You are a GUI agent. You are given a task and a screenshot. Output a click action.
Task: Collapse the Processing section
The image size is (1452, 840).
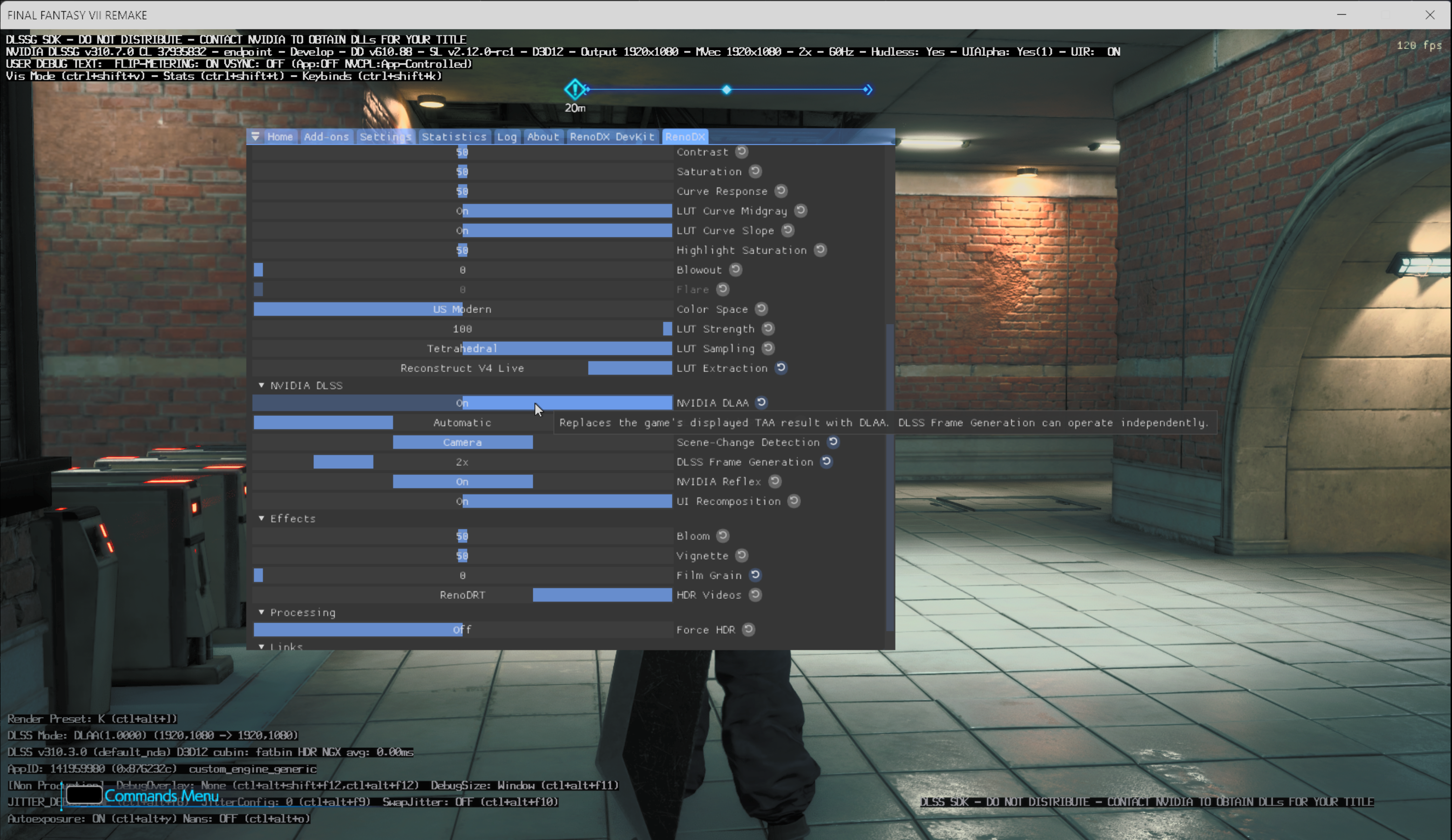click(262, 612)
